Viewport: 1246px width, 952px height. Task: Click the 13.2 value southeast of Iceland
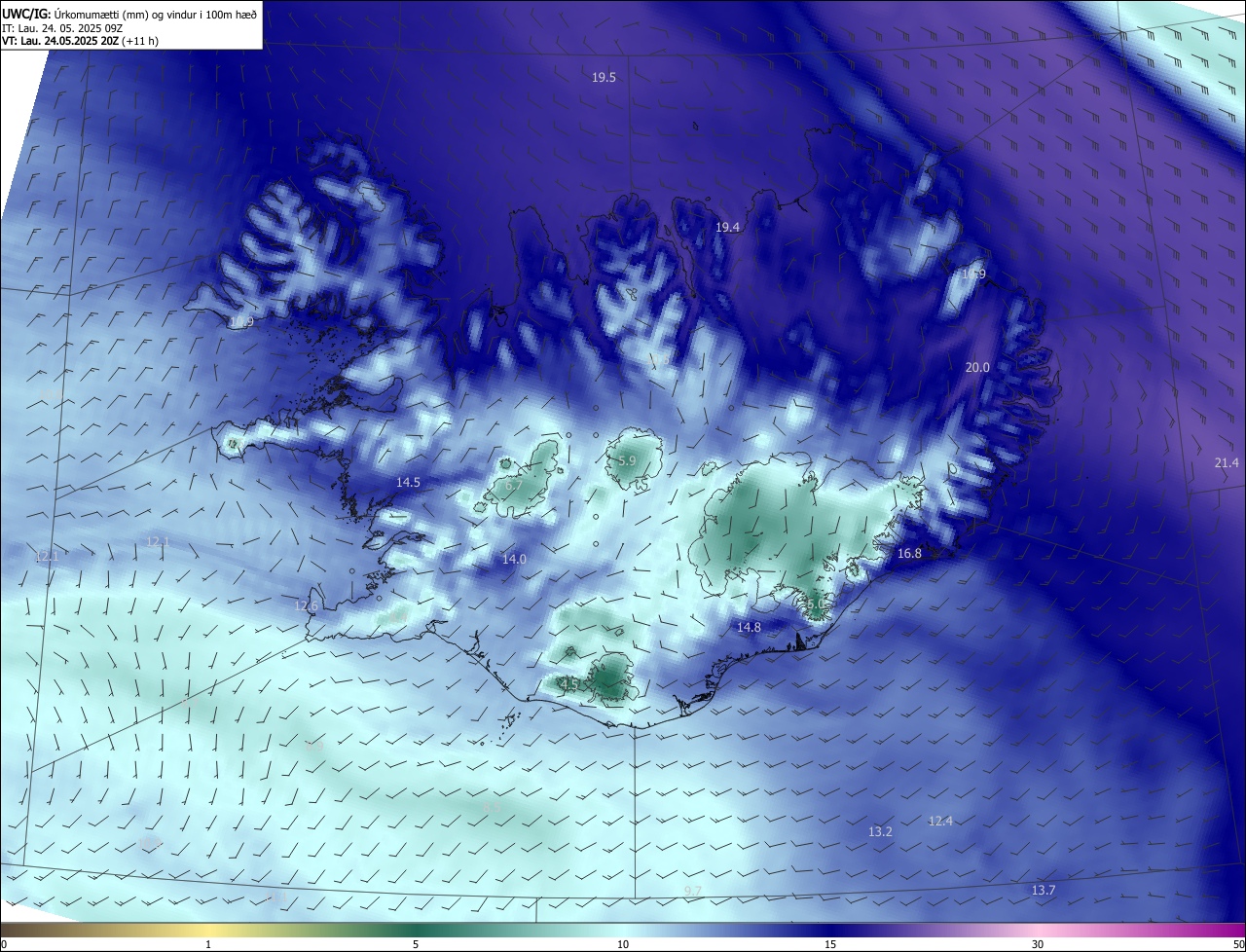pyautogui.click(x=880, y=831)
